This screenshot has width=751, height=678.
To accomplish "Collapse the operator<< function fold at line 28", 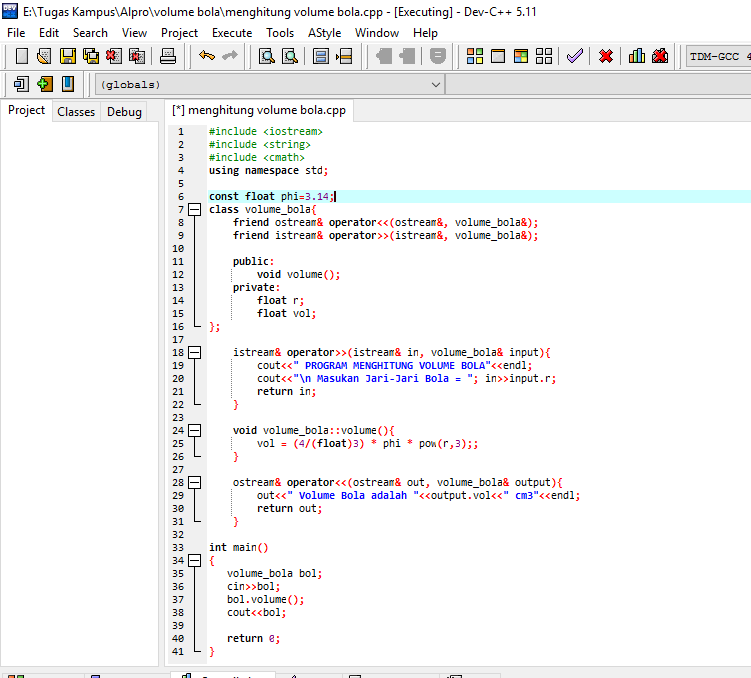I will tap(194, 482).
